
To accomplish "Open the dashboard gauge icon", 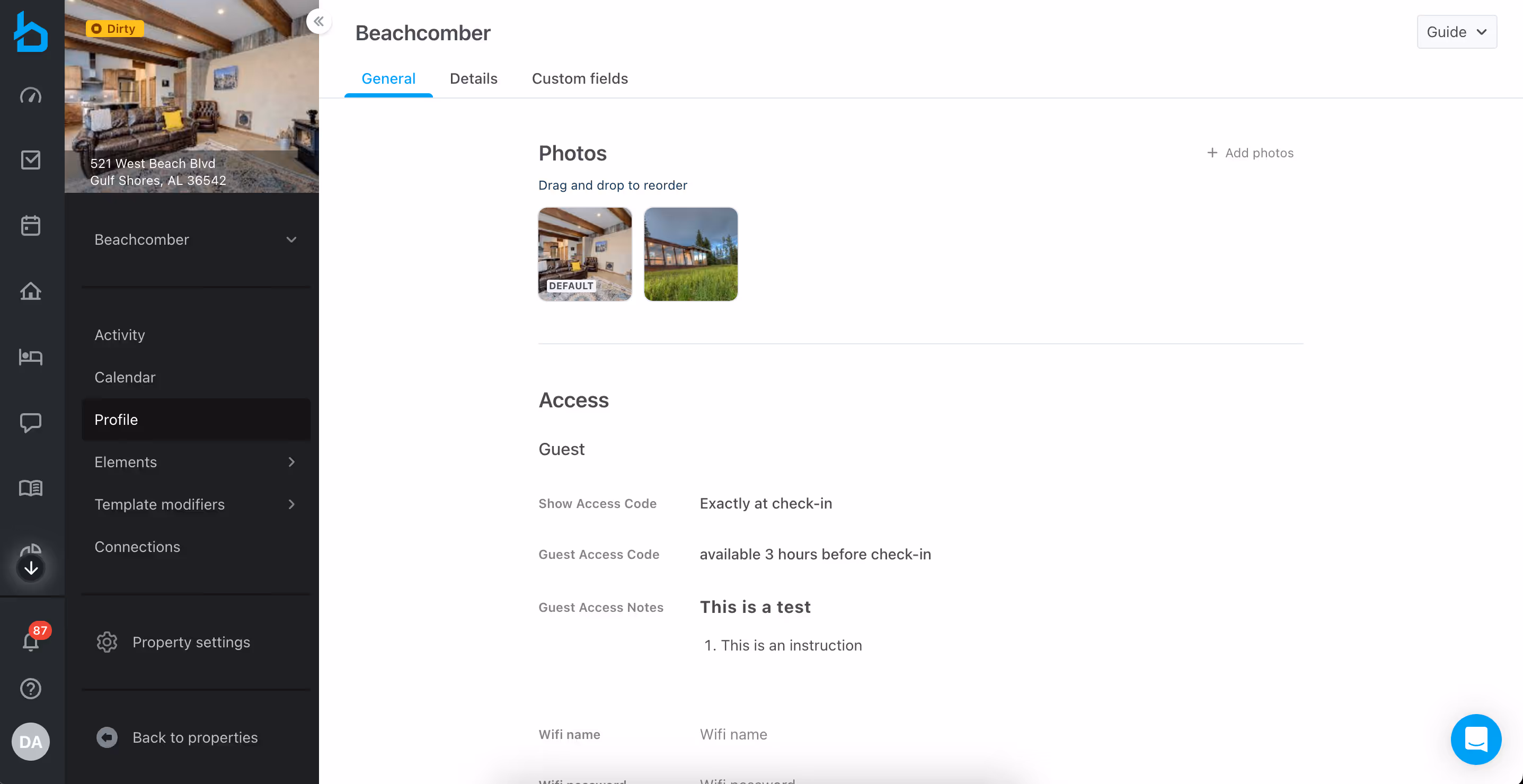I will (x=31, y=95).
